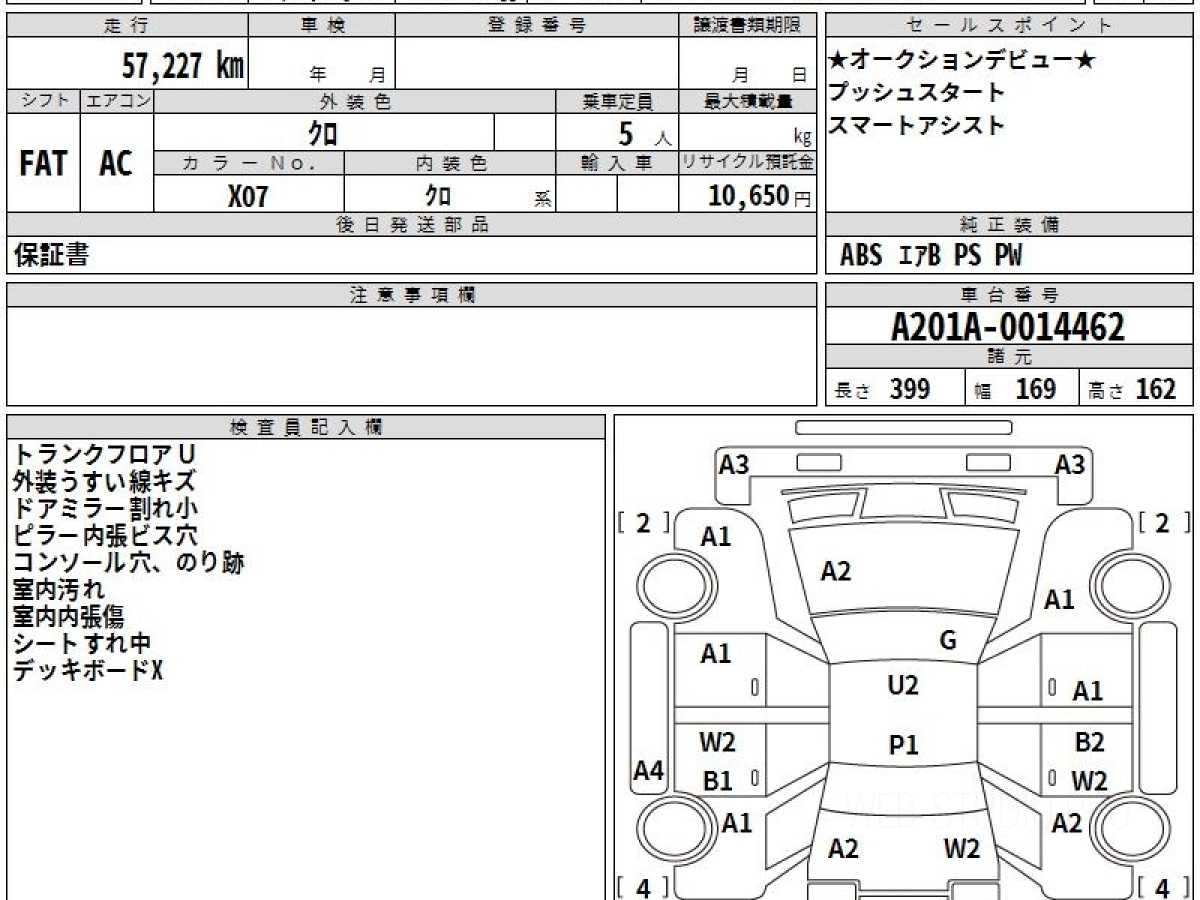Viewport: 1200px width, 900px height.
Task: Select the FAT shift value
Action: [43, 164]
